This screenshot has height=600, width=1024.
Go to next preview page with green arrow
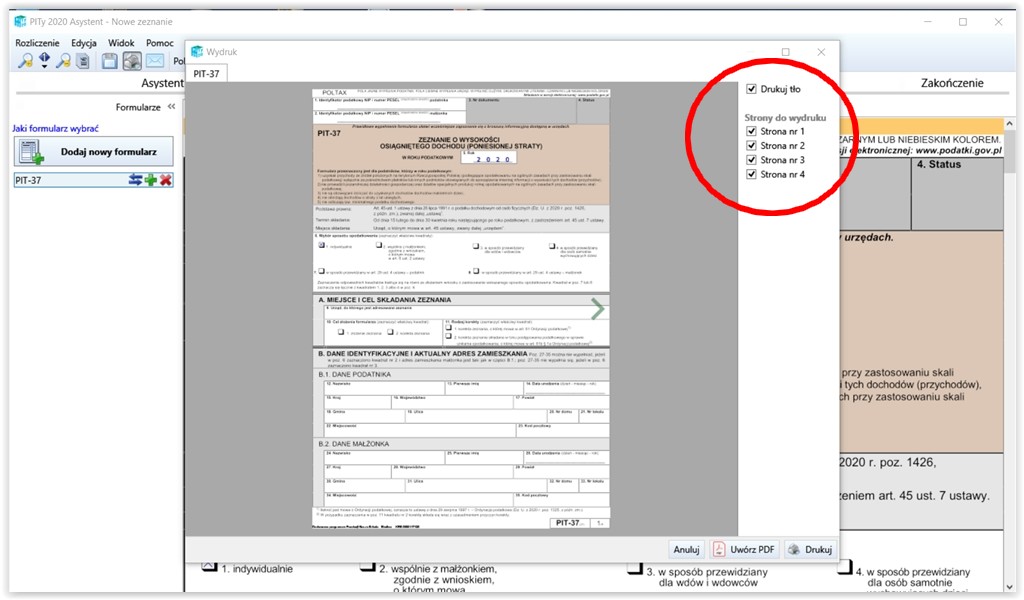point(598,309)
